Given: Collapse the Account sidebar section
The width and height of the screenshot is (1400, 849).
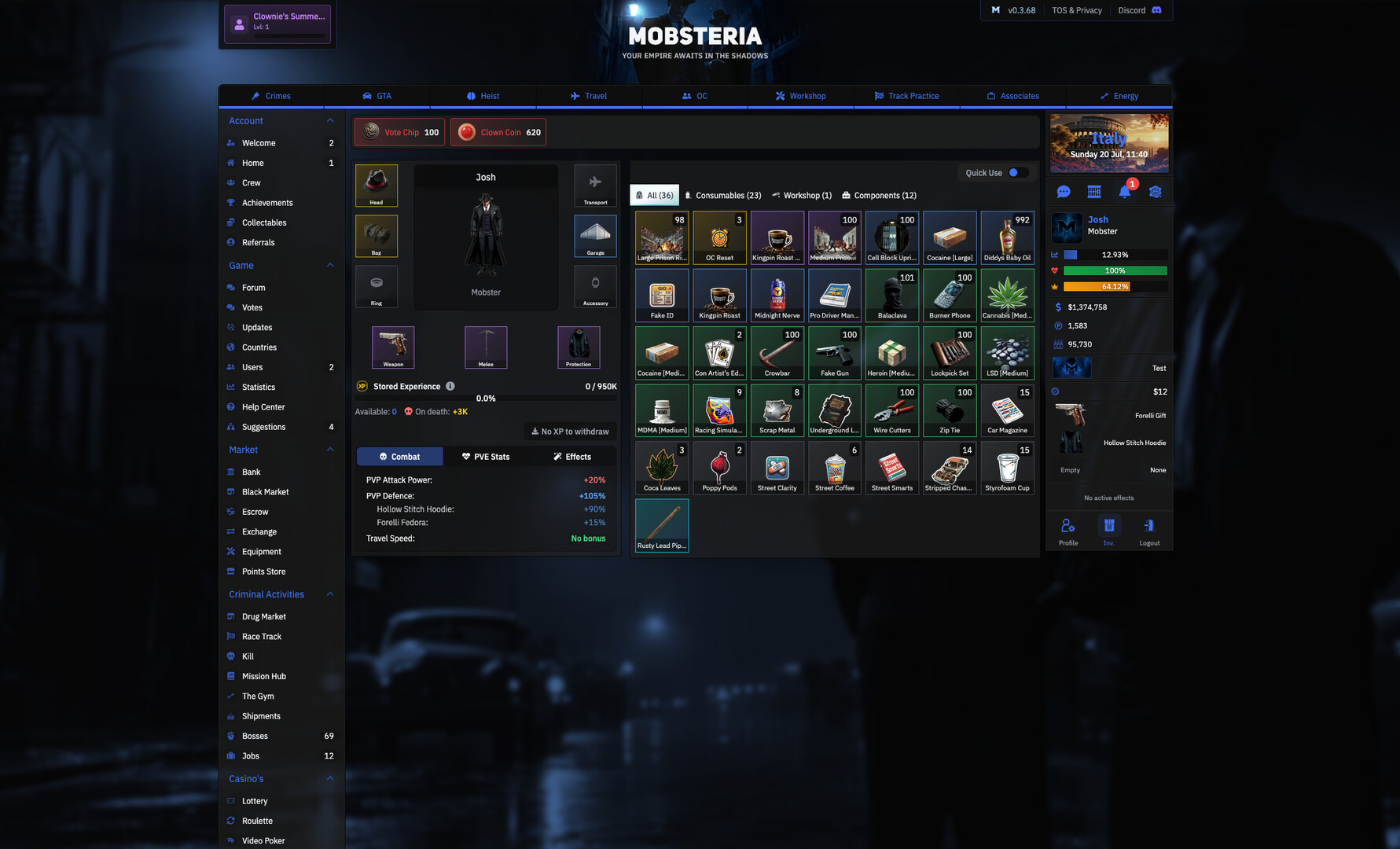Looking at the screenshot, I should coord(330,120).
